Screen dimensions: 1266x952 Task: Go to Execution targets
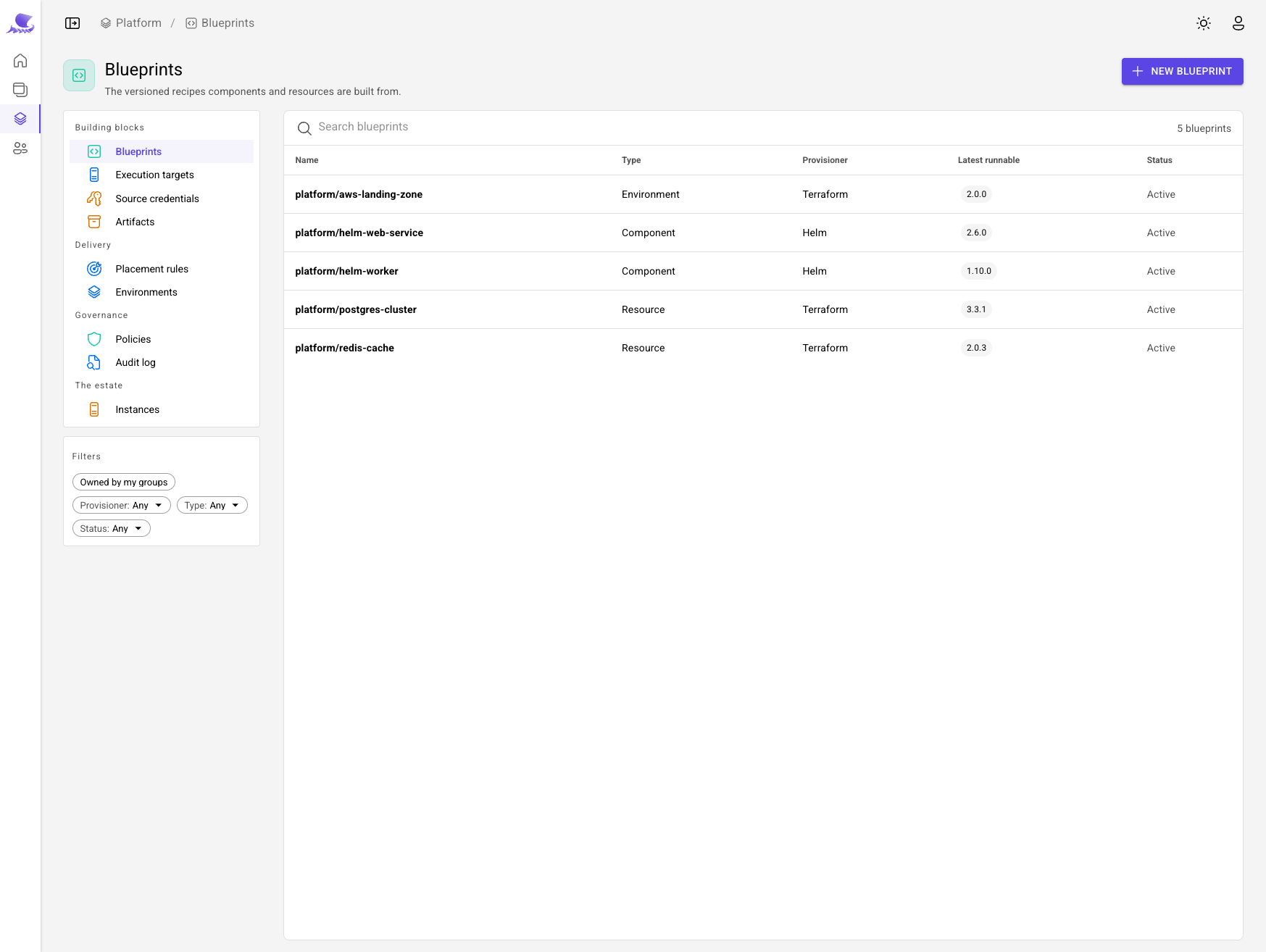click(162, 175)
